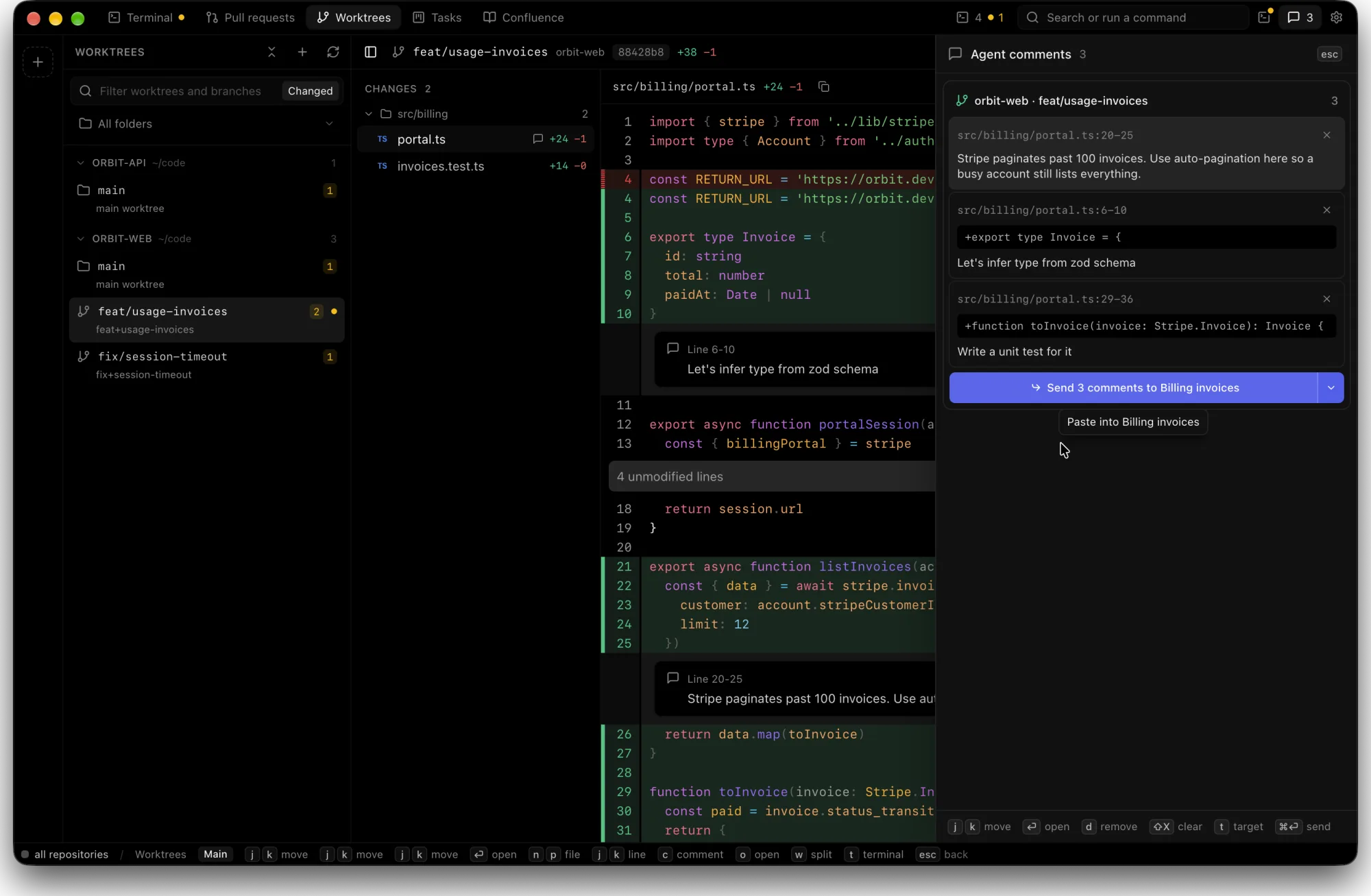The image size is (1371, 896).
Task: Click the all repositories breadcrumb
Action: point(71,855)
